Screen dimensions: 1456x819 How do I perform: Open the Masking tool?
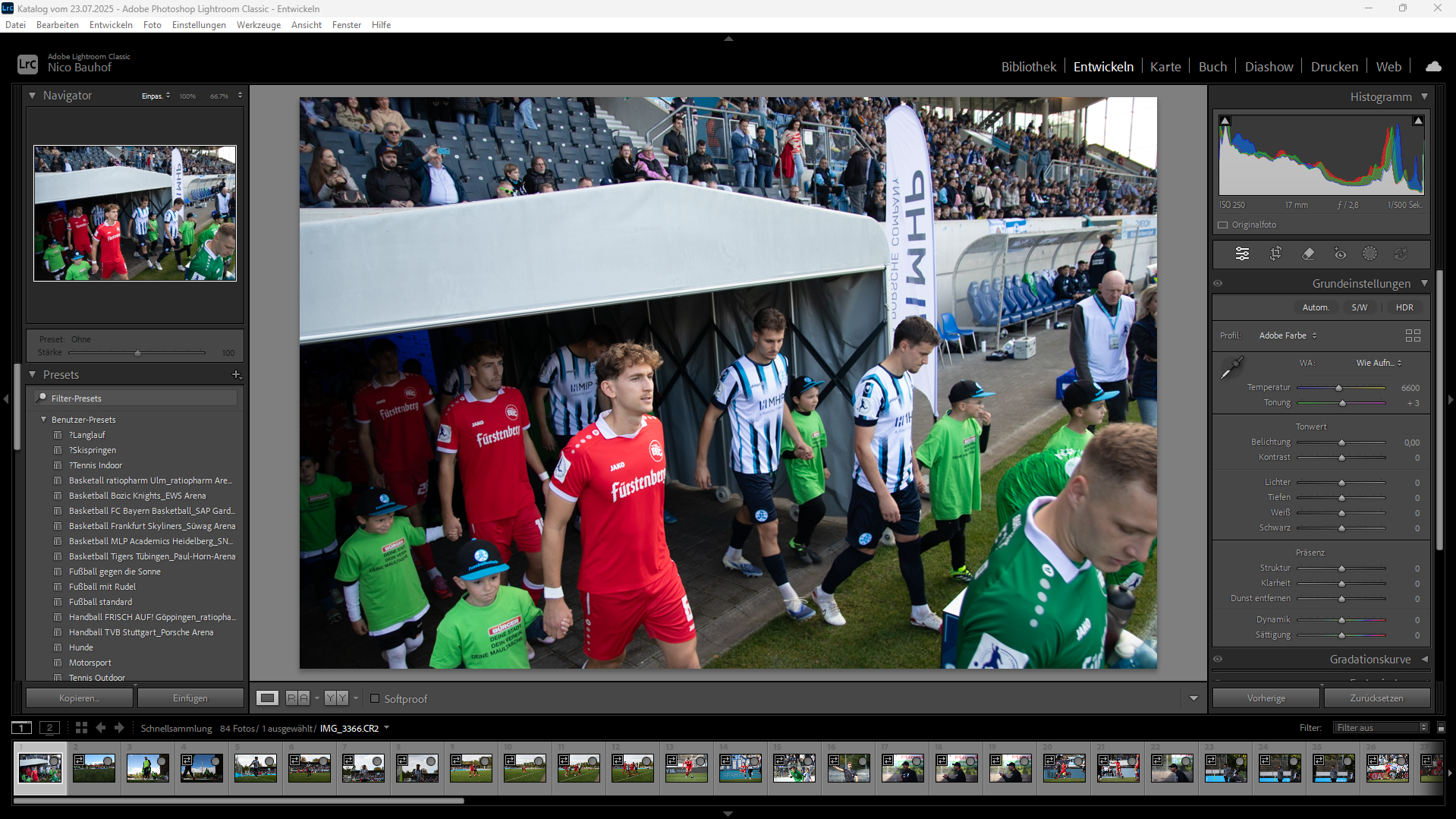point(1370,254)
